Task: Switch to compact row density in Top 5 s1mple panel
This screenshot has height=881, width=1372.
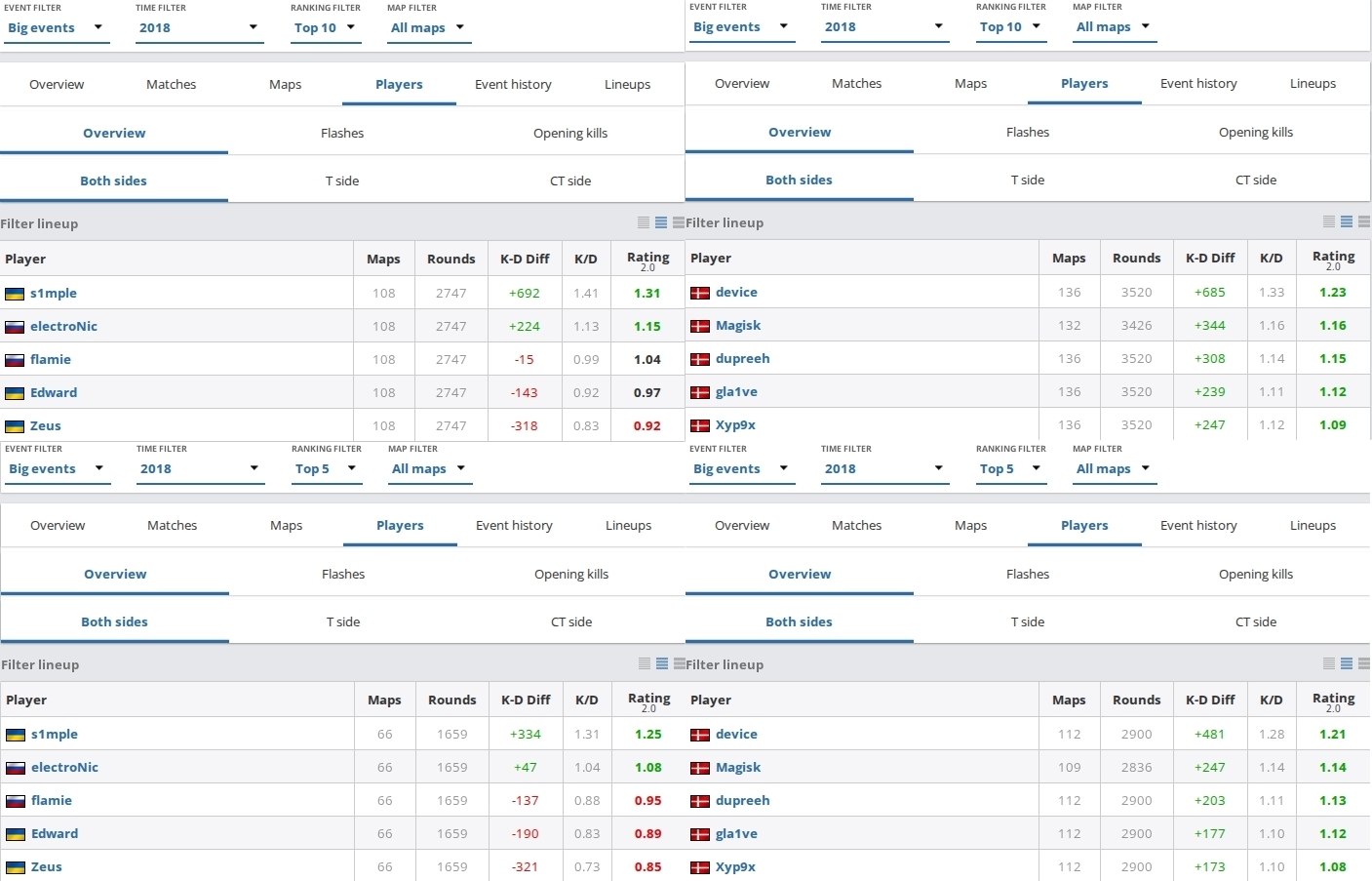Action: click(x=645, y=663)
